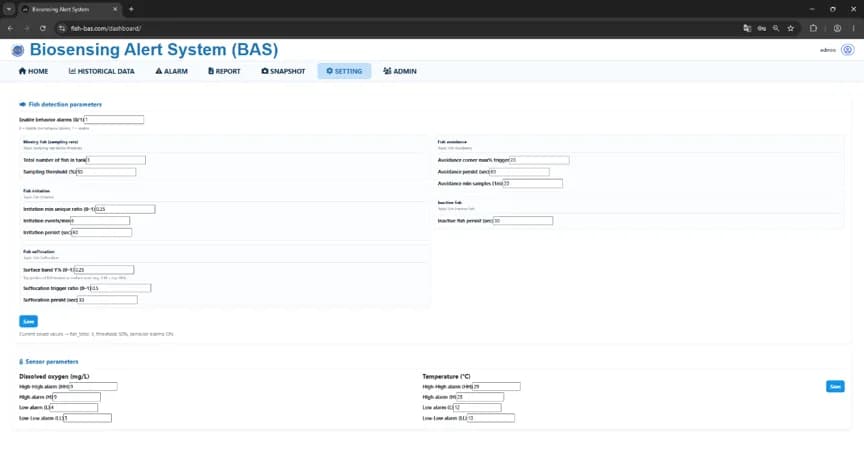The height and width of the screenshot is (464, 864).
Task: Reload the page with refresh icon
Action: 42,28
